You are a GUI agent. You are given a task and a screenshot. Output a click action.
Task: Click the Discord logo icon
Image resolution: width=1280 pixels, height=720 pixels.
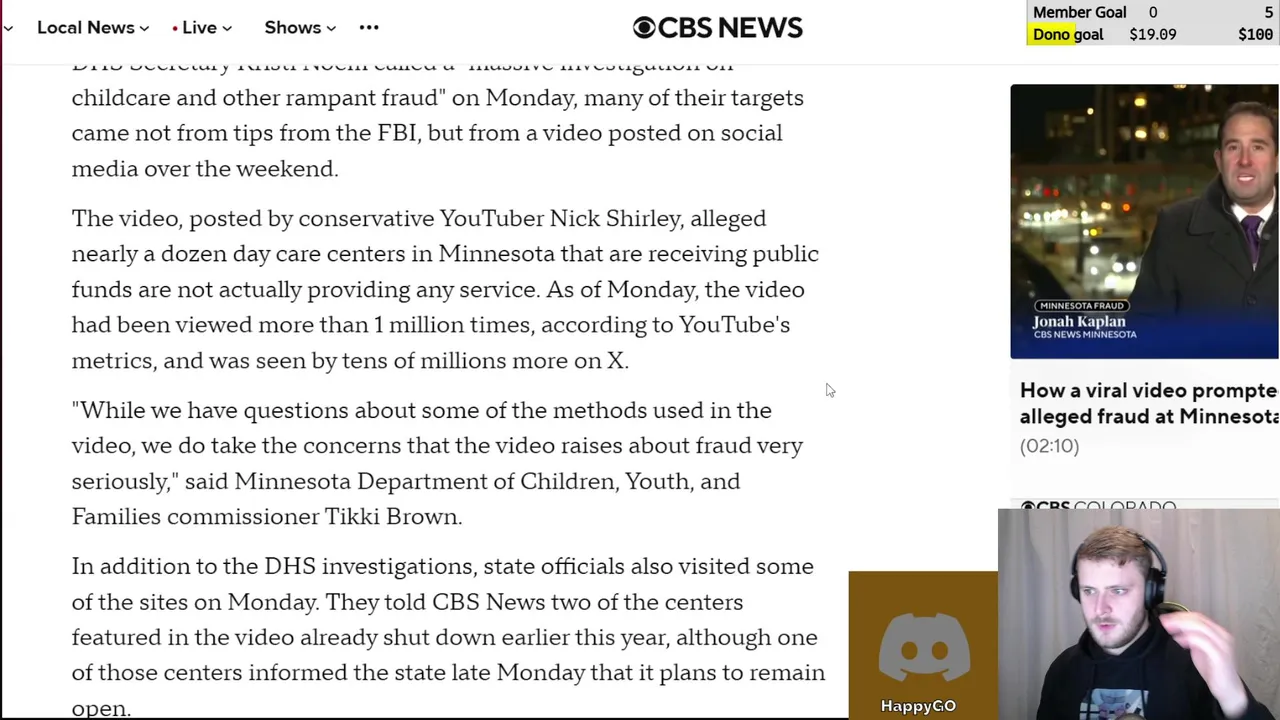[x=923, y=650]
